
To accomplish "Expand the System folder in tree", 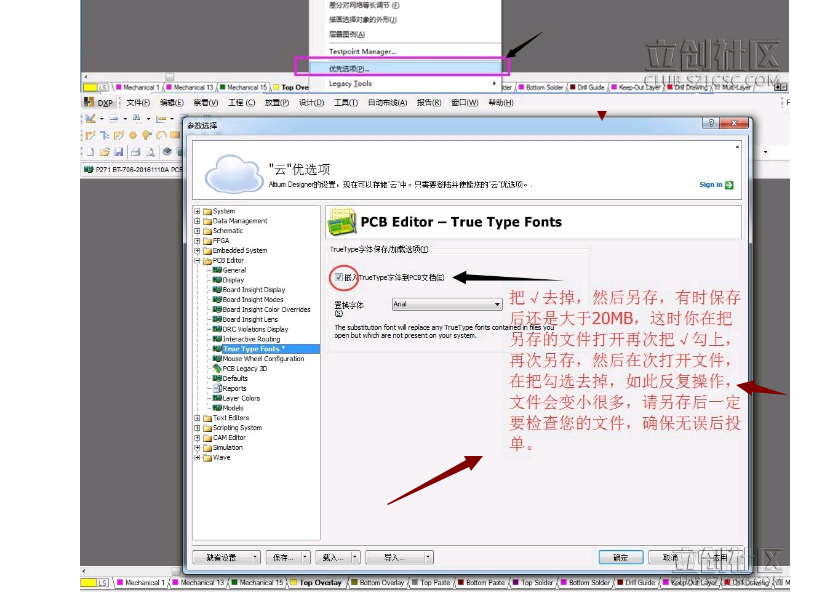I will point(197,211).
